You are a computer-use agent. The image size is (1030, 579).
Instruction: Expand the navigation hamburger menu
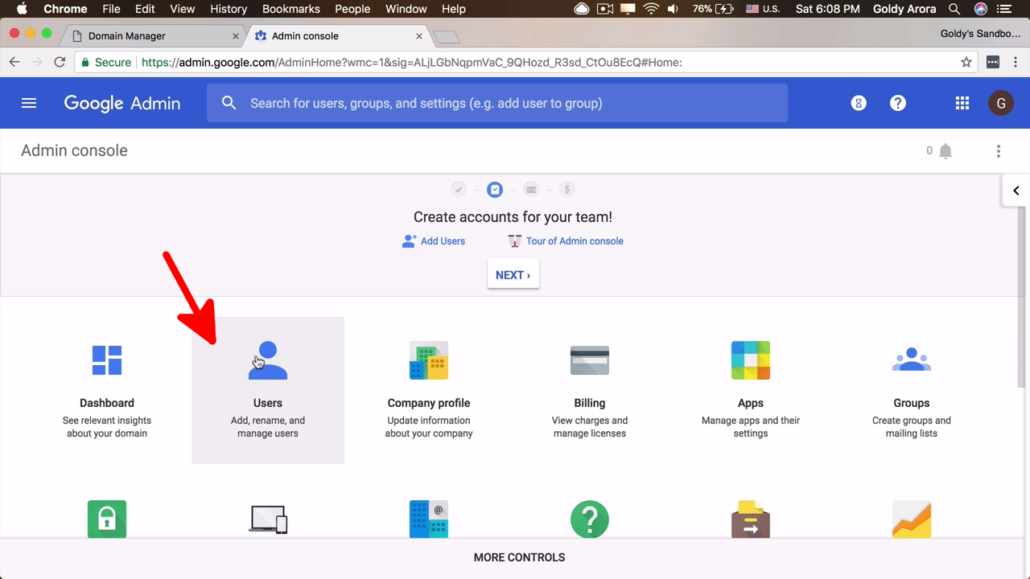[x=28, y=102]
